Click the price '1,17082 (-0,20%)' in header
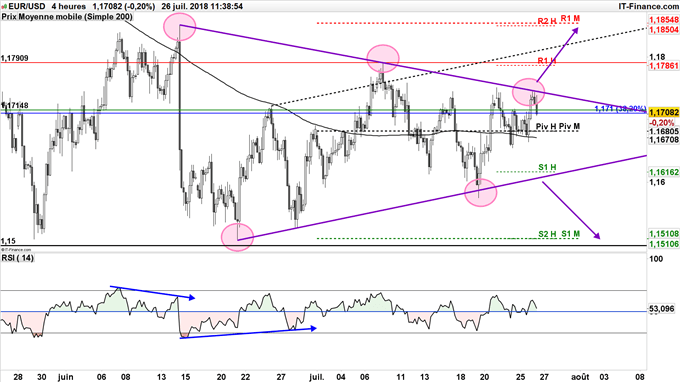Viewport: 680px width, 382px height. [124, 6]
